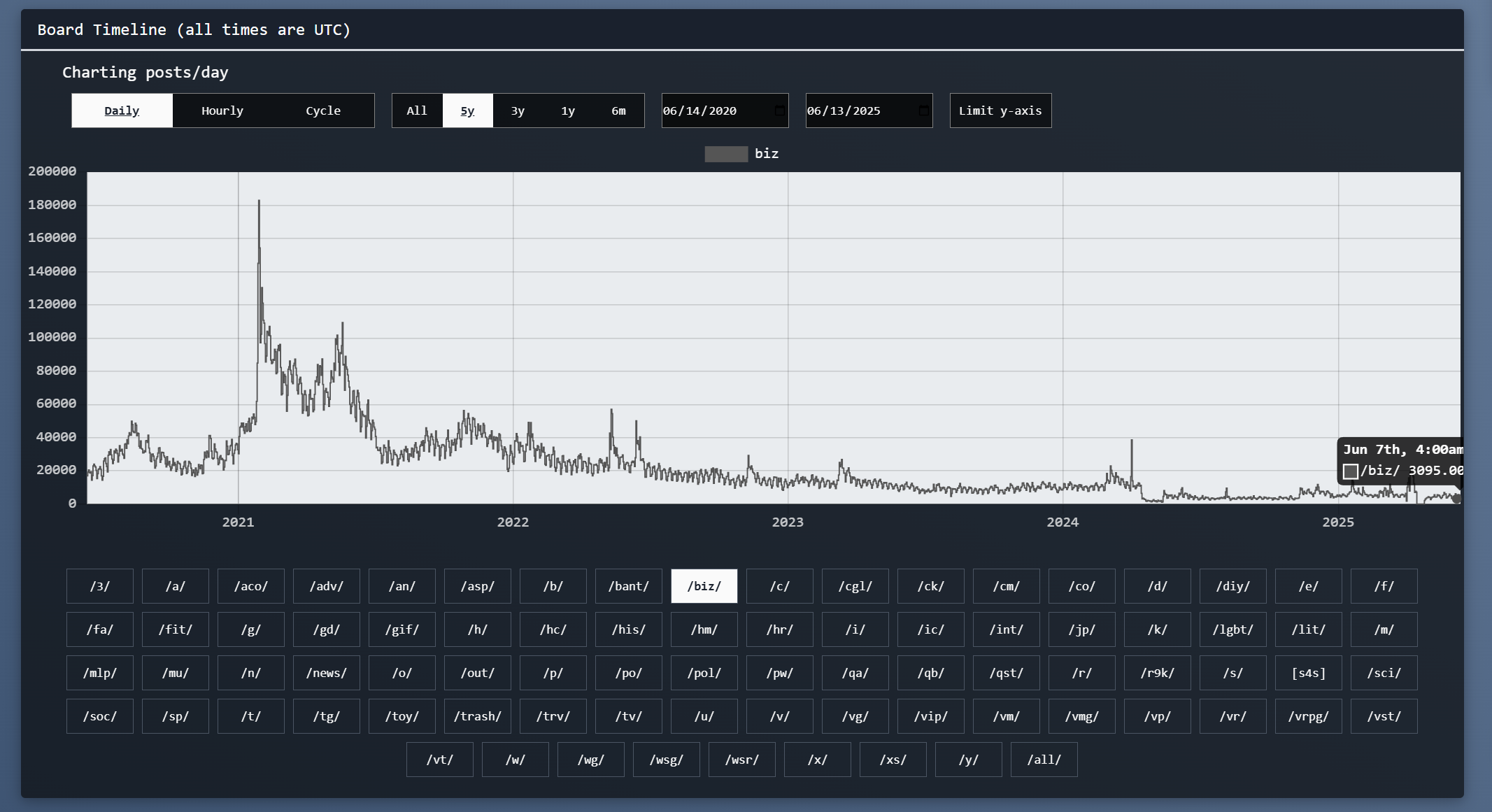Viewport: 1492px width, 812px height.
Task: Select the /qa/ board button
Action: click(x=855, y=673)
